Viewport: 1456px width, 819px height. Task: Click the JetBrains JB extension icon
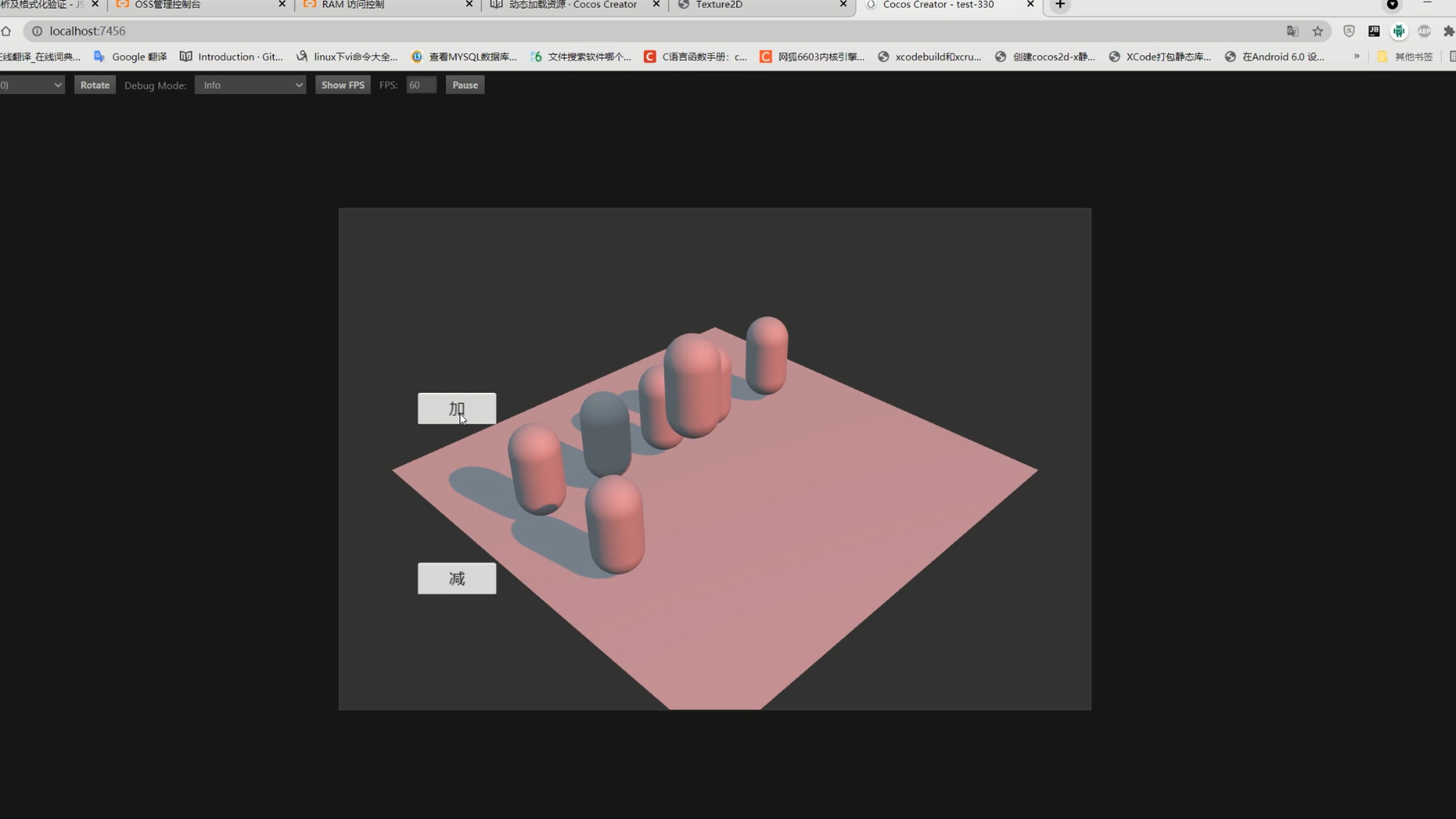1374,31
